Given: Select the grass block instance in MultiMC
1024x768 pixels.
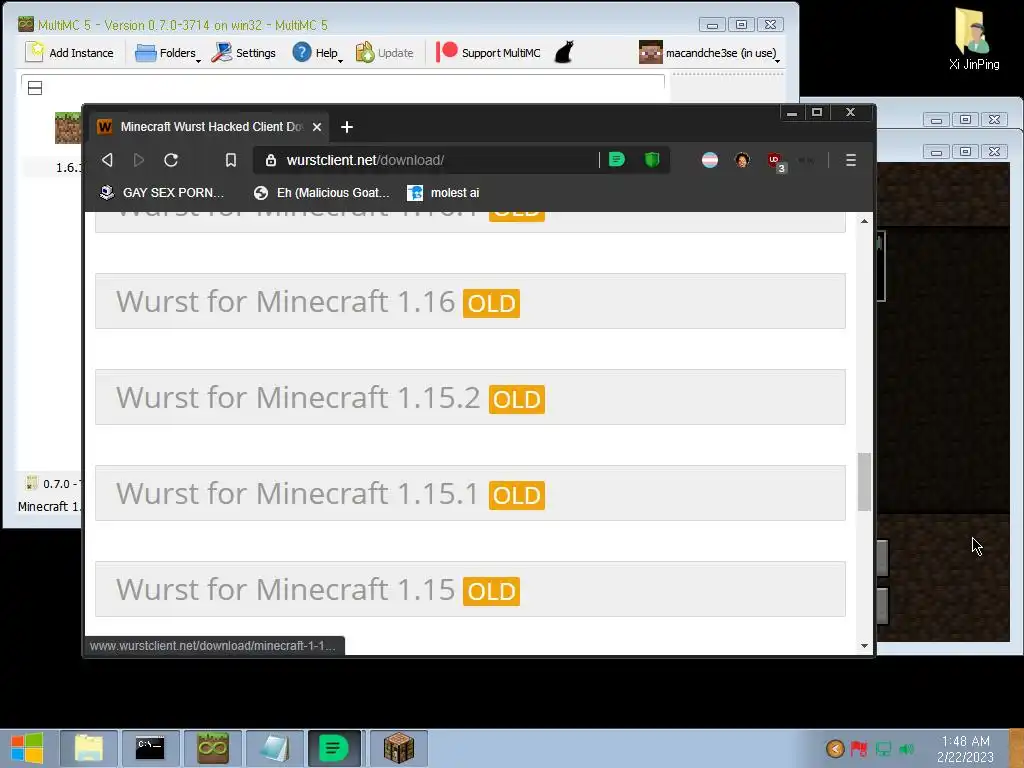Looking at the screenshot, I should click(x=67, y=128).
